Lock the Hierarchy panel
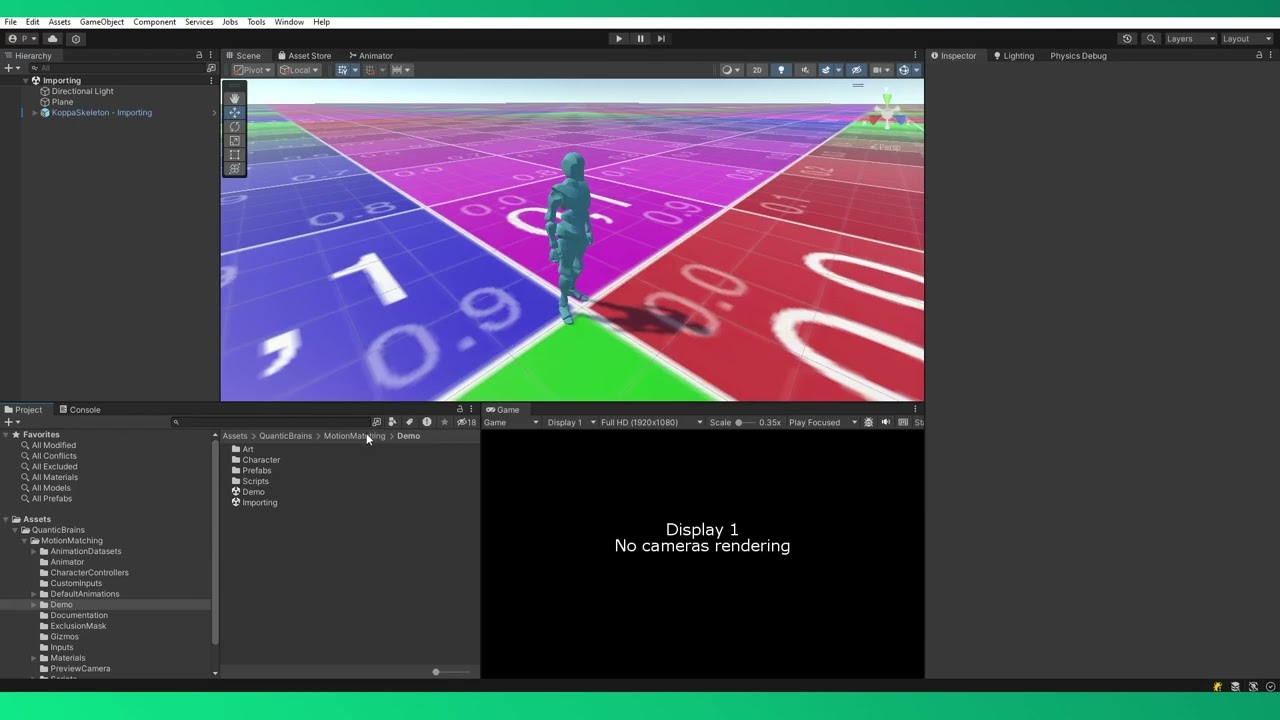Viewport: 1280px width, 720px height. coord(198,55)
